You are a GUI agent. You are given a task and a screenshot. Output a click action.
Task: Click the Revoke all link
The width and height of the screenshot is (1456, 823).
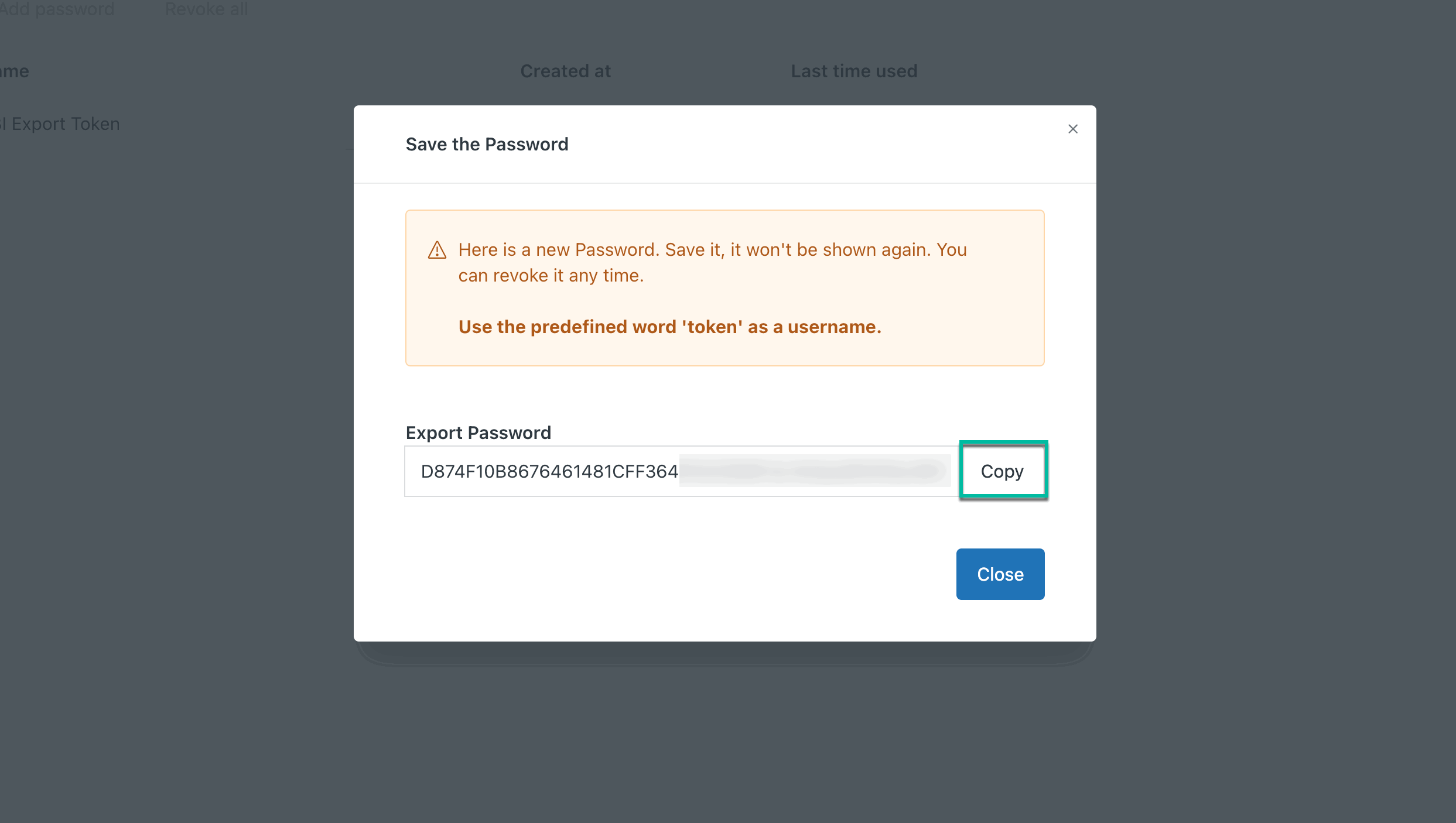pyautogui.click(x=206, y=9)
